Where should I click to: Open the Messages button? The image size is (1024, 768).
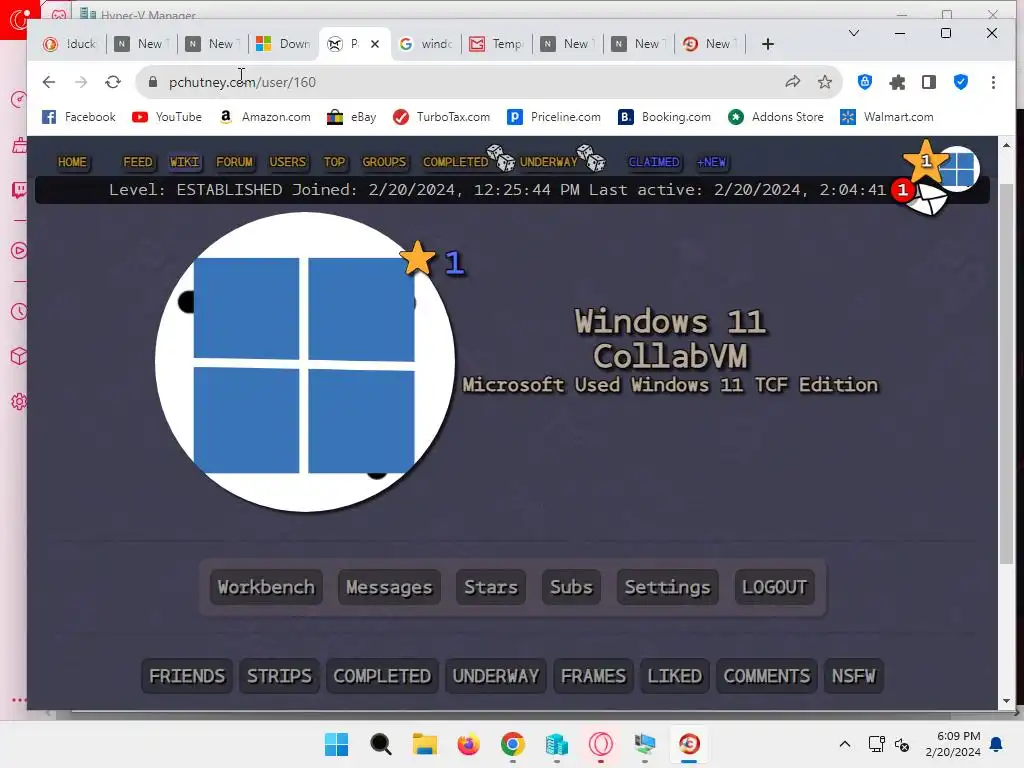point(389,587)
